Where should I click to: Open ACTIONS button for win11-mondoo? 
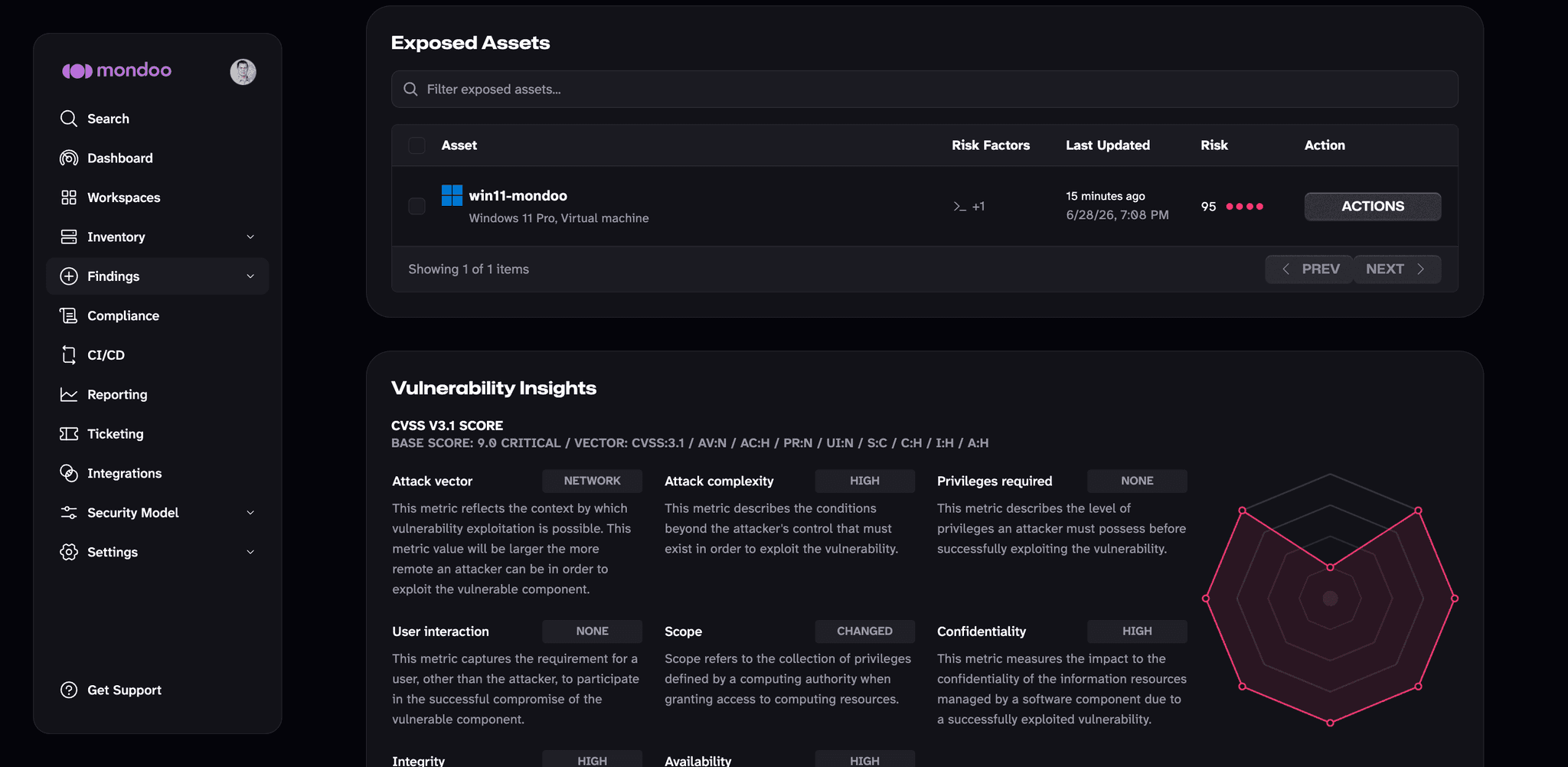click(x=1373, y=207)
